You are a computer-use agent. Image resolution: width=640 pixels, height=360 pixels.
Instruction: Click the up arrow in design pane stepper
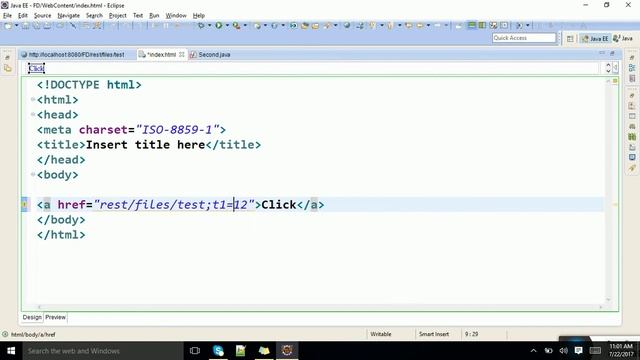pyautogui.click(x=608, y=65)
